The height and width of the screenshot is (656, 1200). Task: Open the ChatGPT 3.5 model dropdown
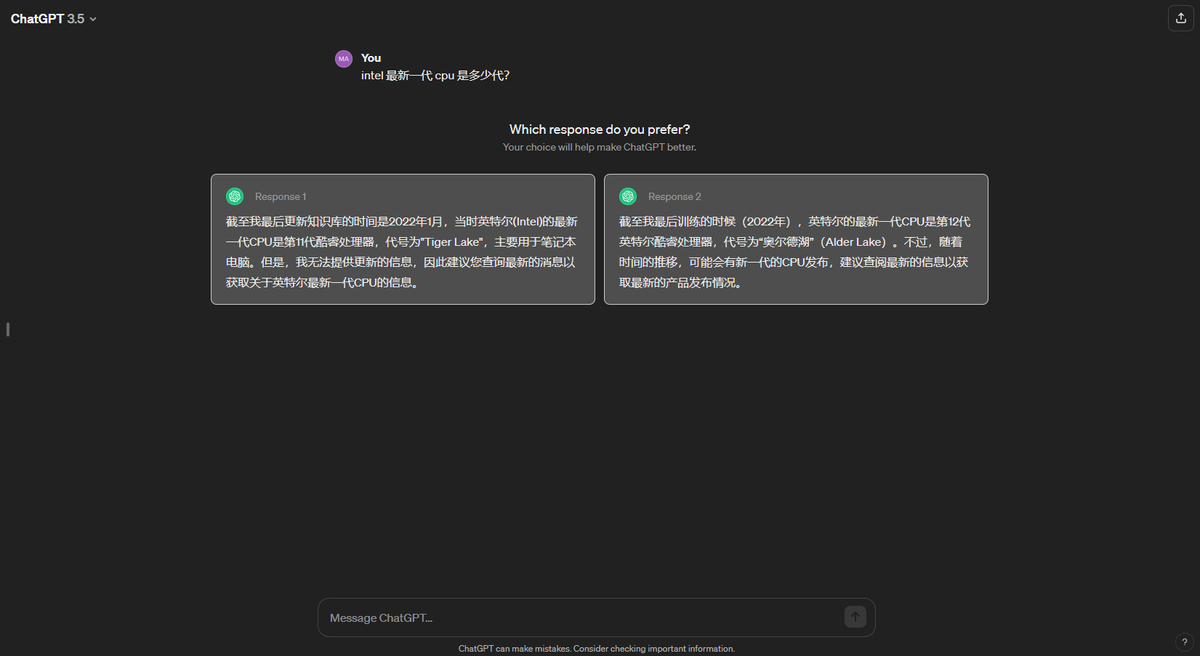point(54,19)
